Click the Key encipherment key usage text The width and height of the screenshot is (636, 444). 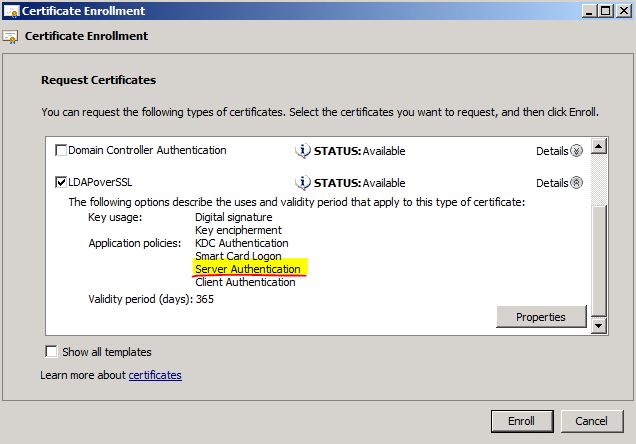[238, 230]
